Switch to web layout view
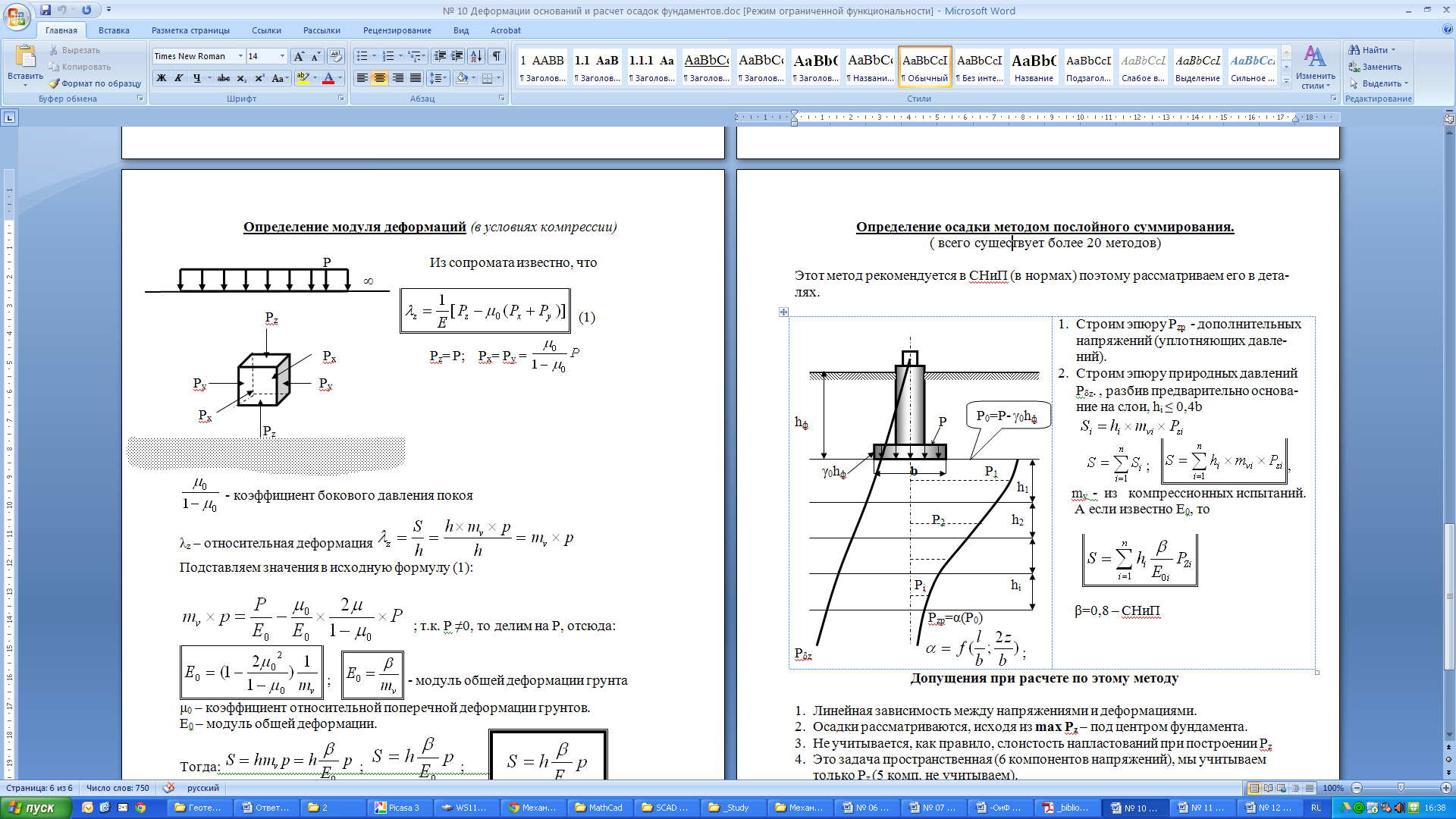The image size is (1456, 819). coord(1282,788)
